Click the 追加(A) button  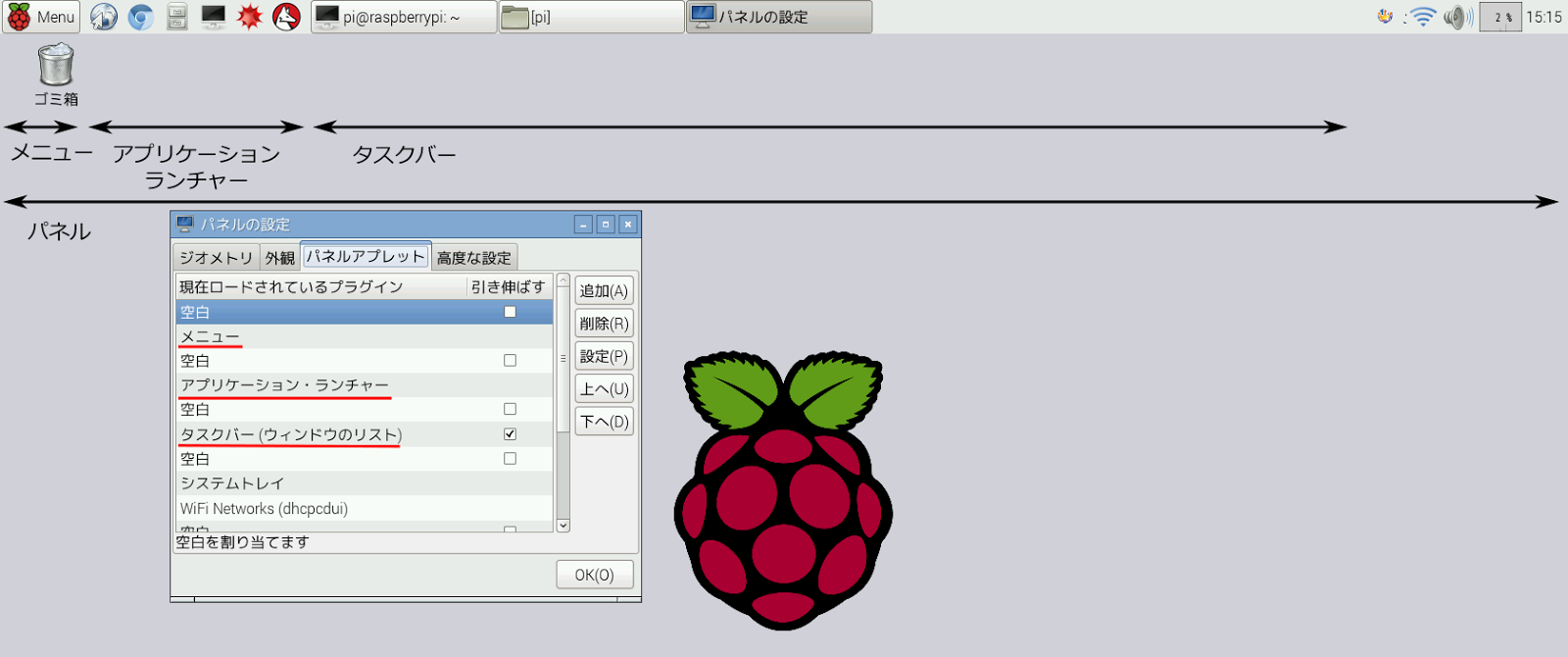coord(604,290)
